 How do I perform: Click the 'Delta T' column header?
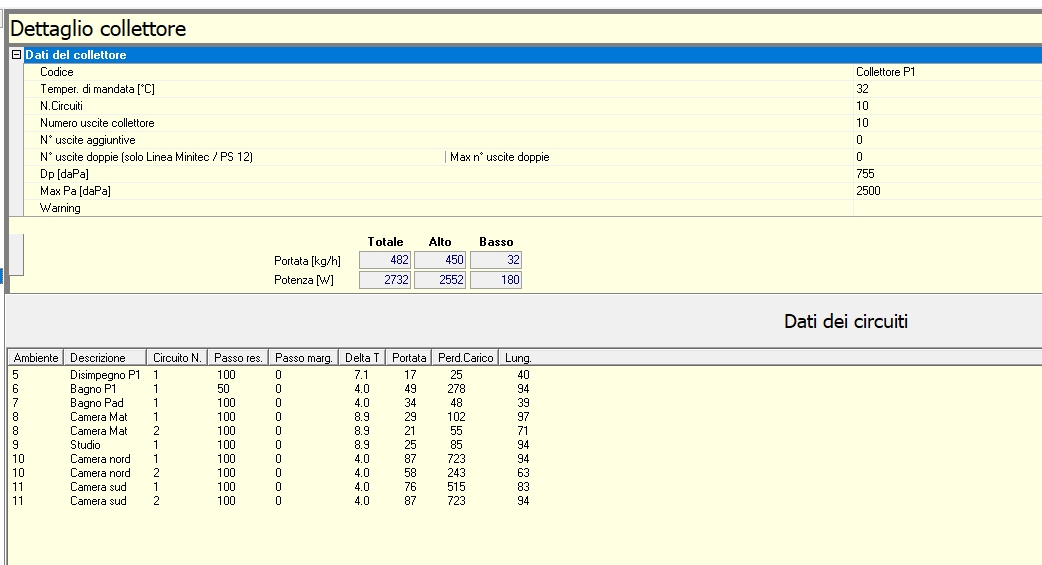362,358
